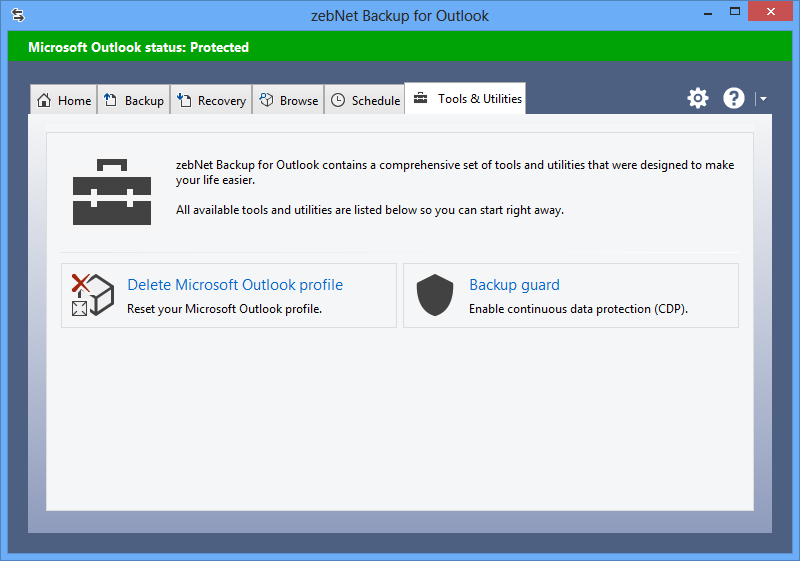Go to the Browse tab

click(289, 100)
